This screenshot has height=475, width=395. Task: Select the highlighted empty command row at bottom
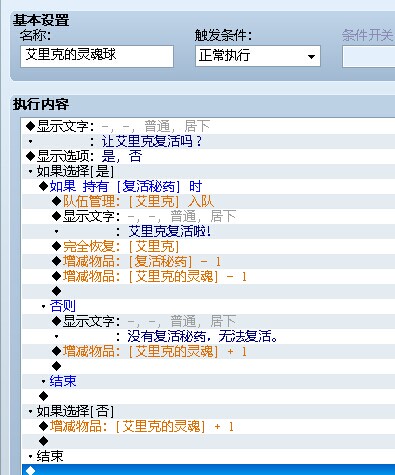(208, 470)
